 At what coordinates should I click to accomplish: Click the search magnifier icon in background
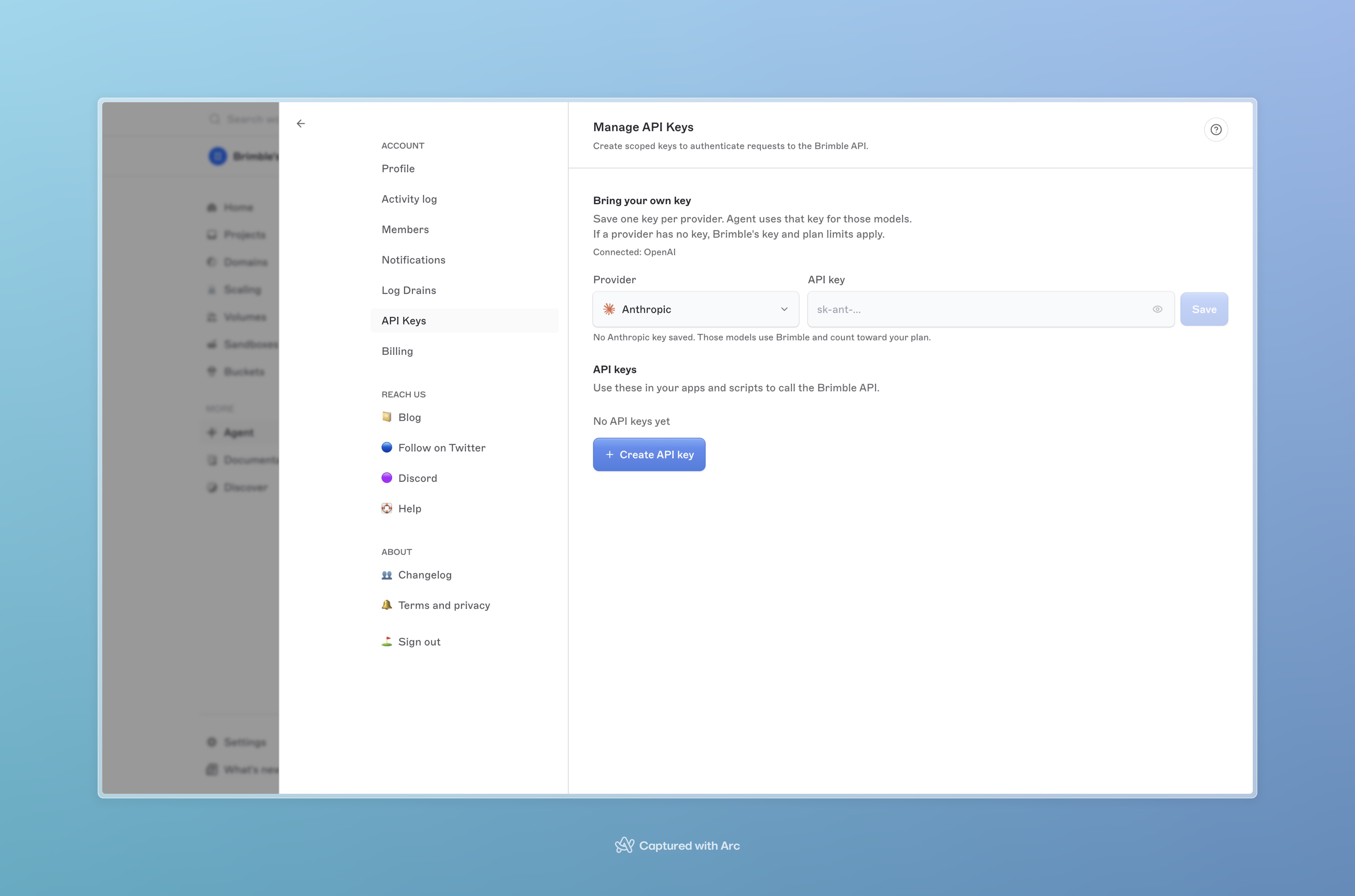point(214,119)
